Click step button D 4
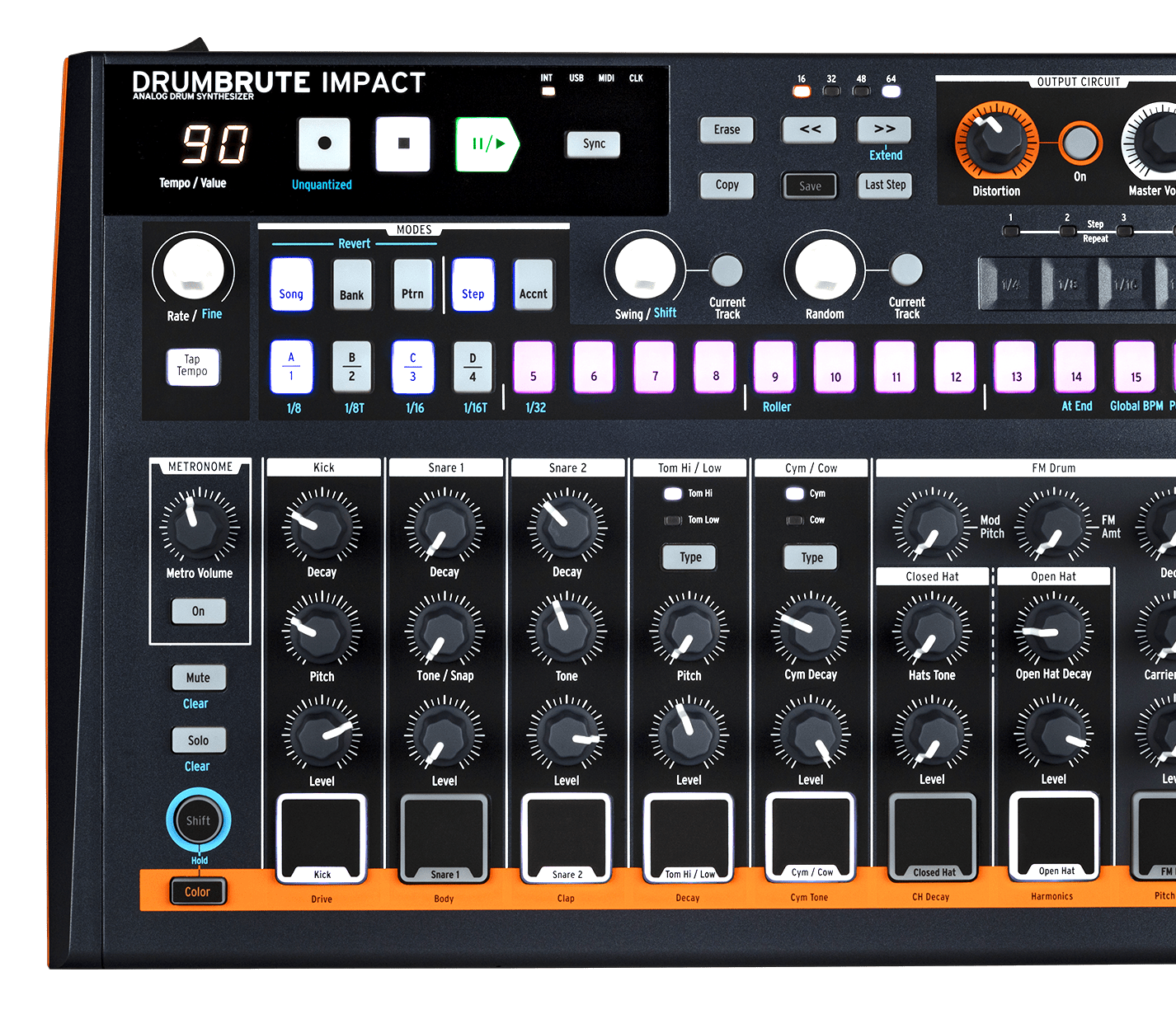The width and height of the screenshot is (1176, 1019). pos(473,367)
